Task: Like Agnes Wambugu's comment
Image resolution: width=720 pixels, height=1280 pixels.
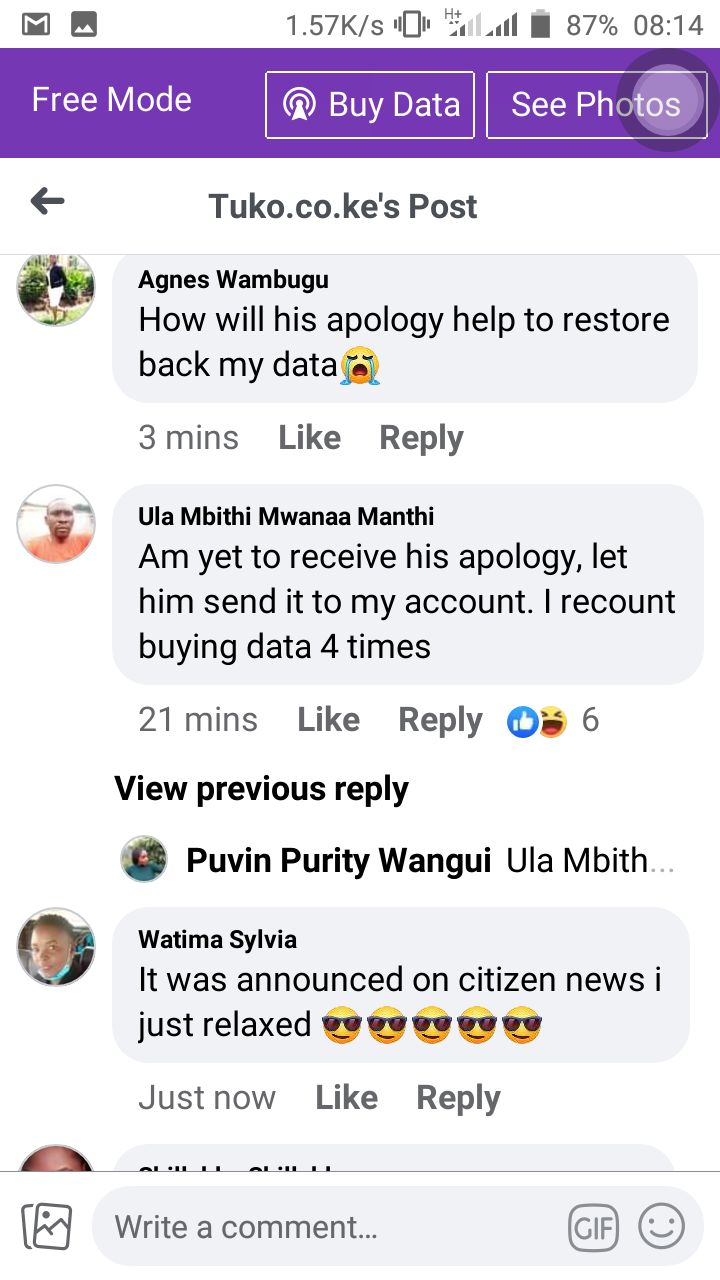Action: [309, 438]
